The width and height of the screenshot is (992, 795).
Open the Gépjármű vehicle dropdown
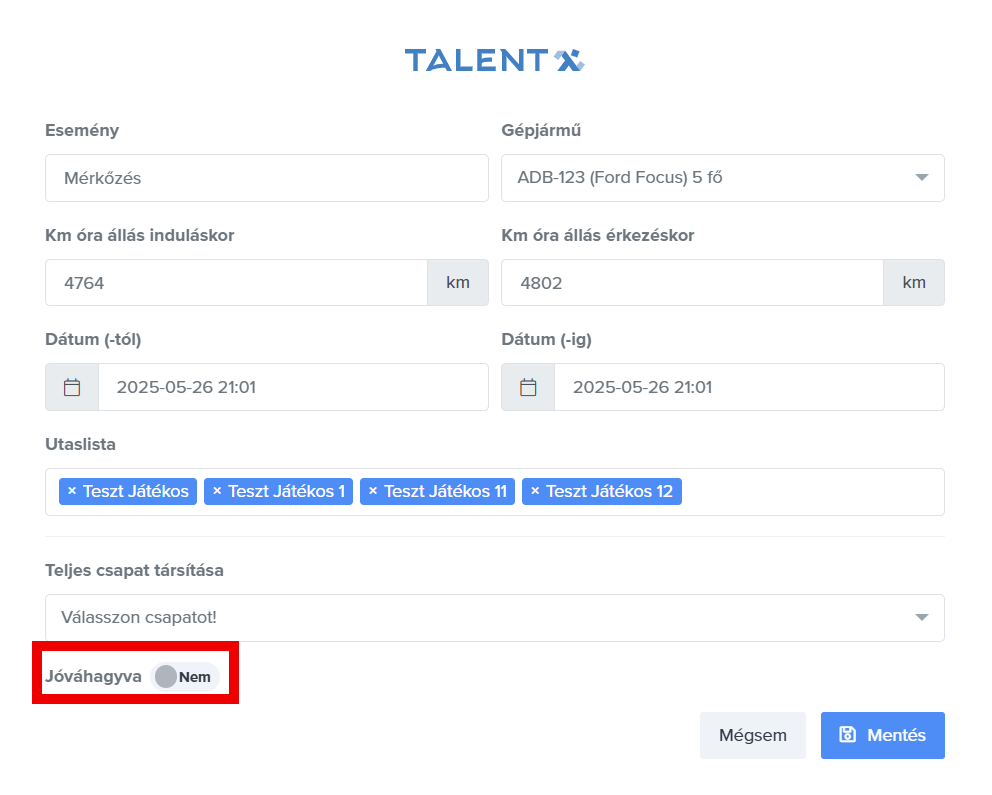(722, 178)
